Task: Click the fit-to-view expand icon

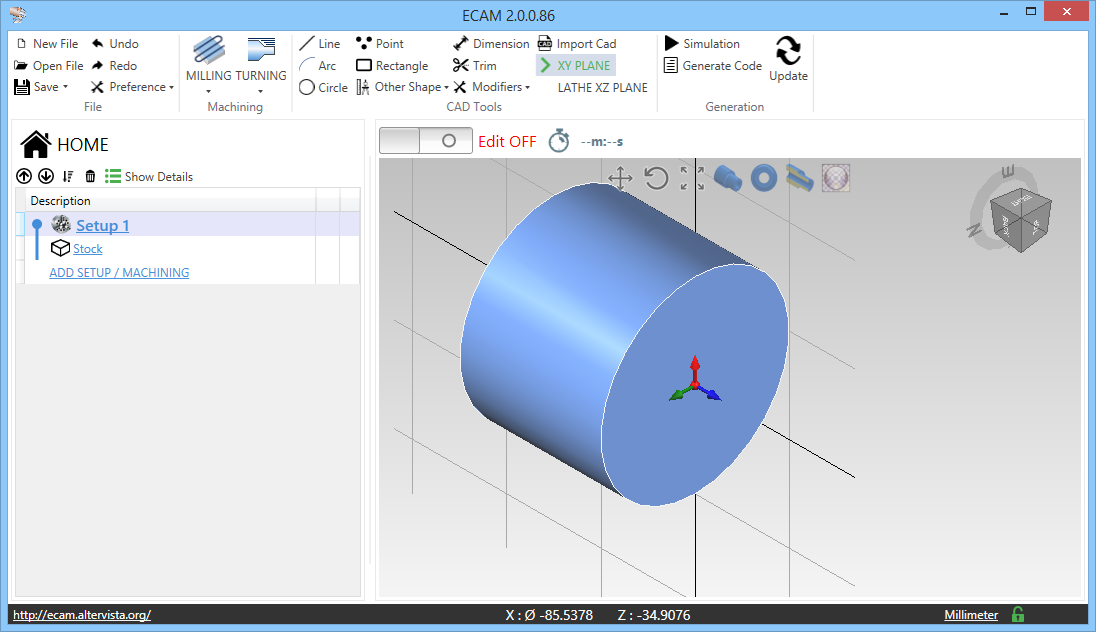Action: (692, 178)
